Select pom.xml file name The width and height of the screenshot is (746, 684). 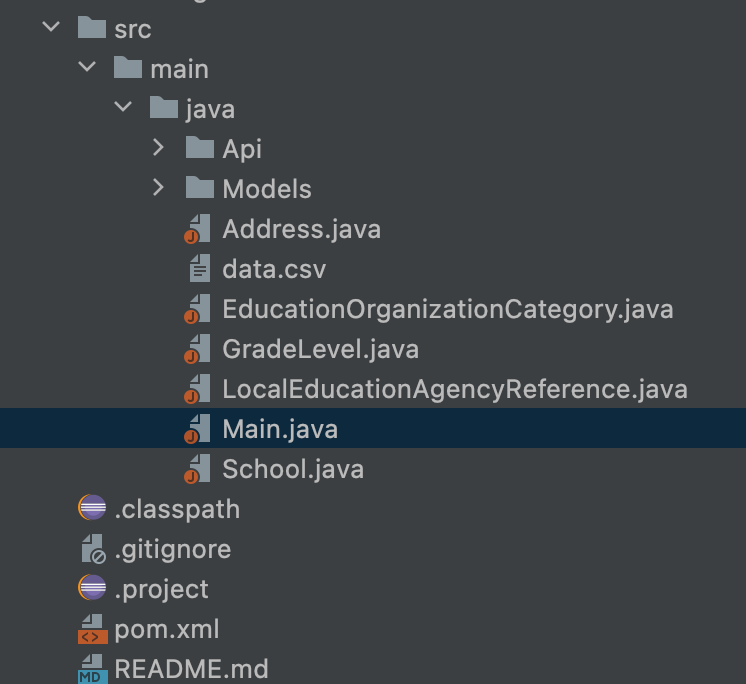pyautogui.click(x=167, y=629)
